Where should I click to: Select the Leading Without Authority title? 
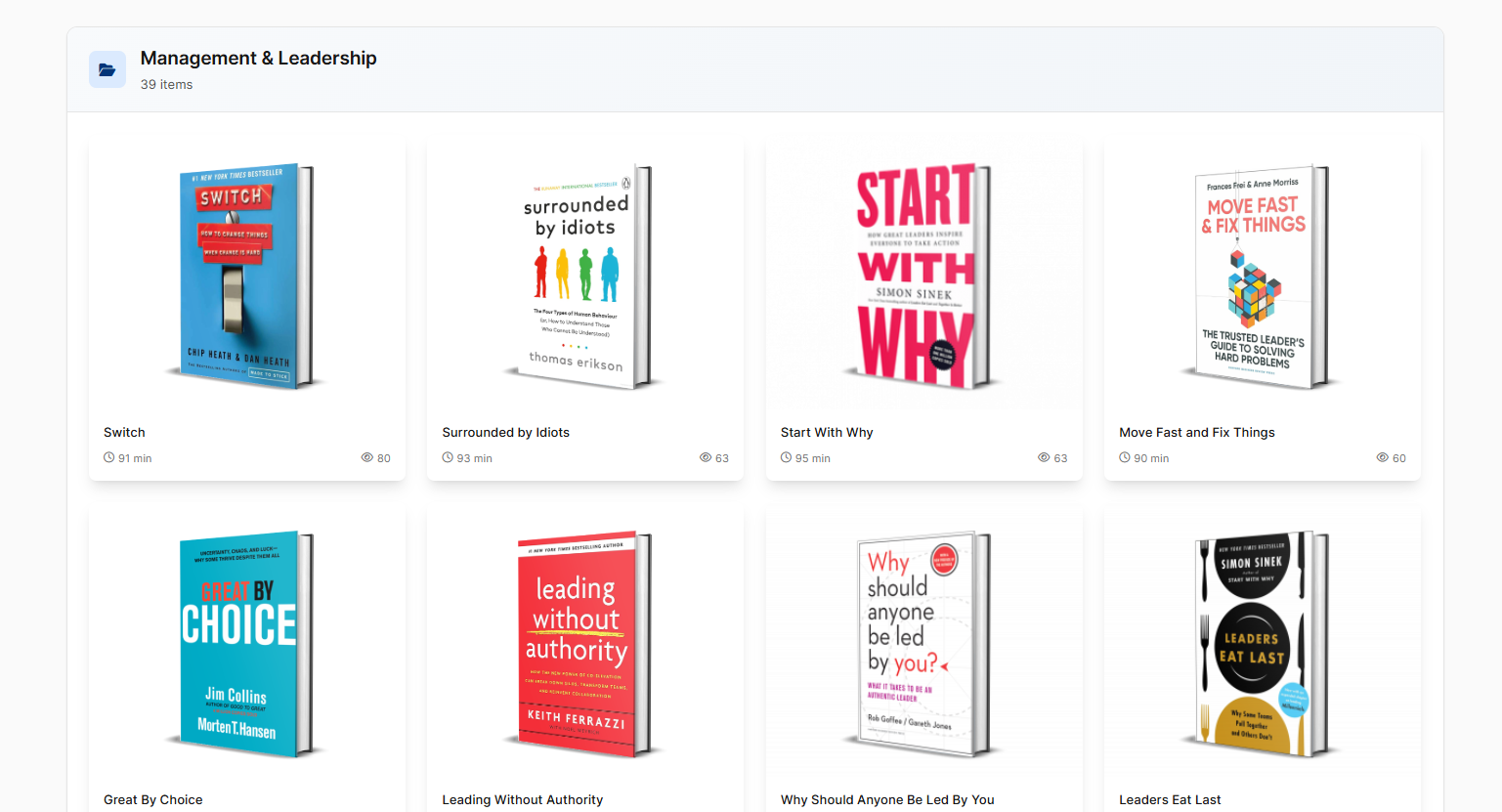click(x=523, y=799)
